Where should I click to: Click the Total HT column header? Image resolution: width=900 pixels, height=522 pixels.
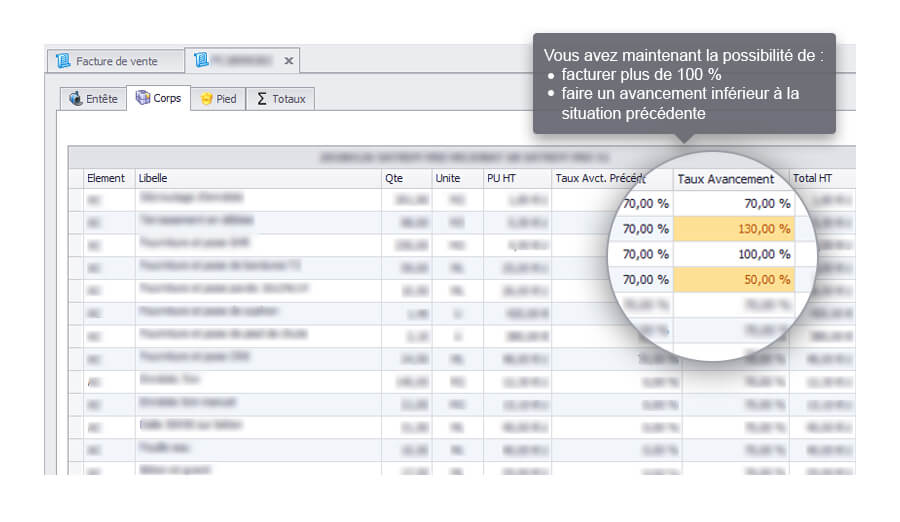tap(820, 179)
